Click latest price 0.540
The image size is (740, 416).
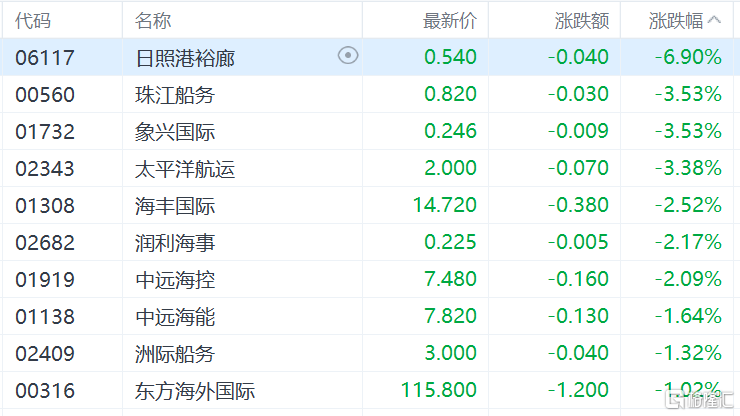[450, 57]
